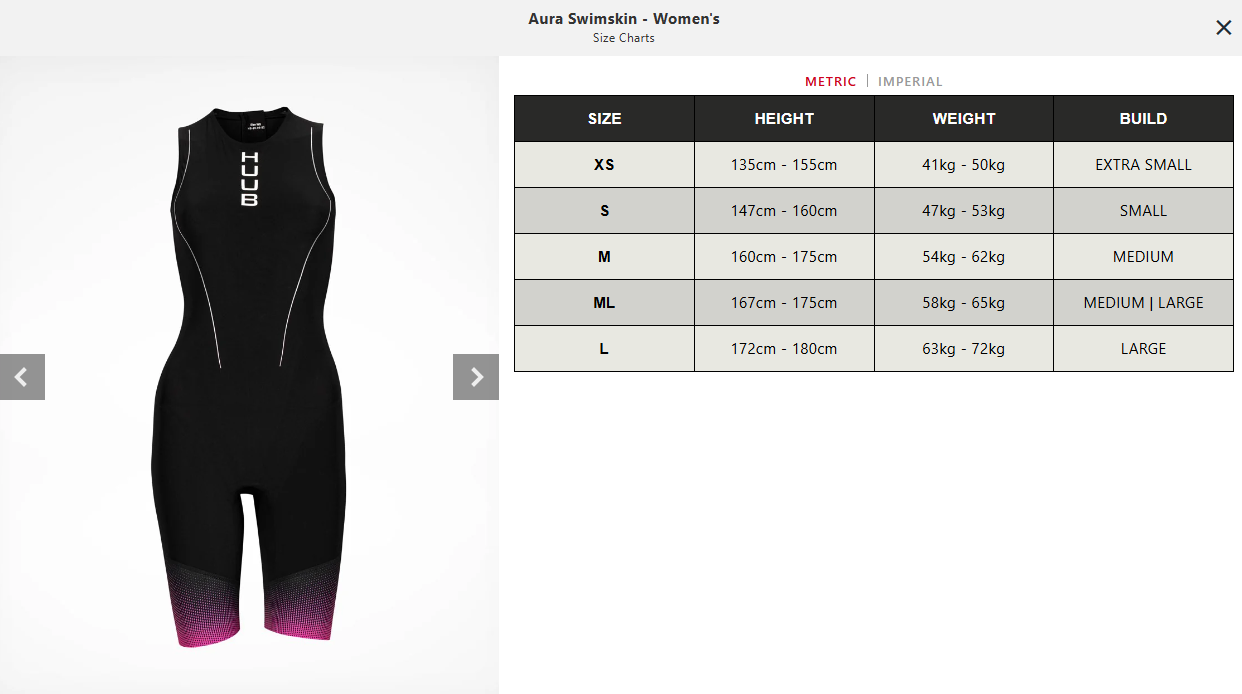1242x694 pixels.
Task: Click the ML size row label
Action: [604, 303]
